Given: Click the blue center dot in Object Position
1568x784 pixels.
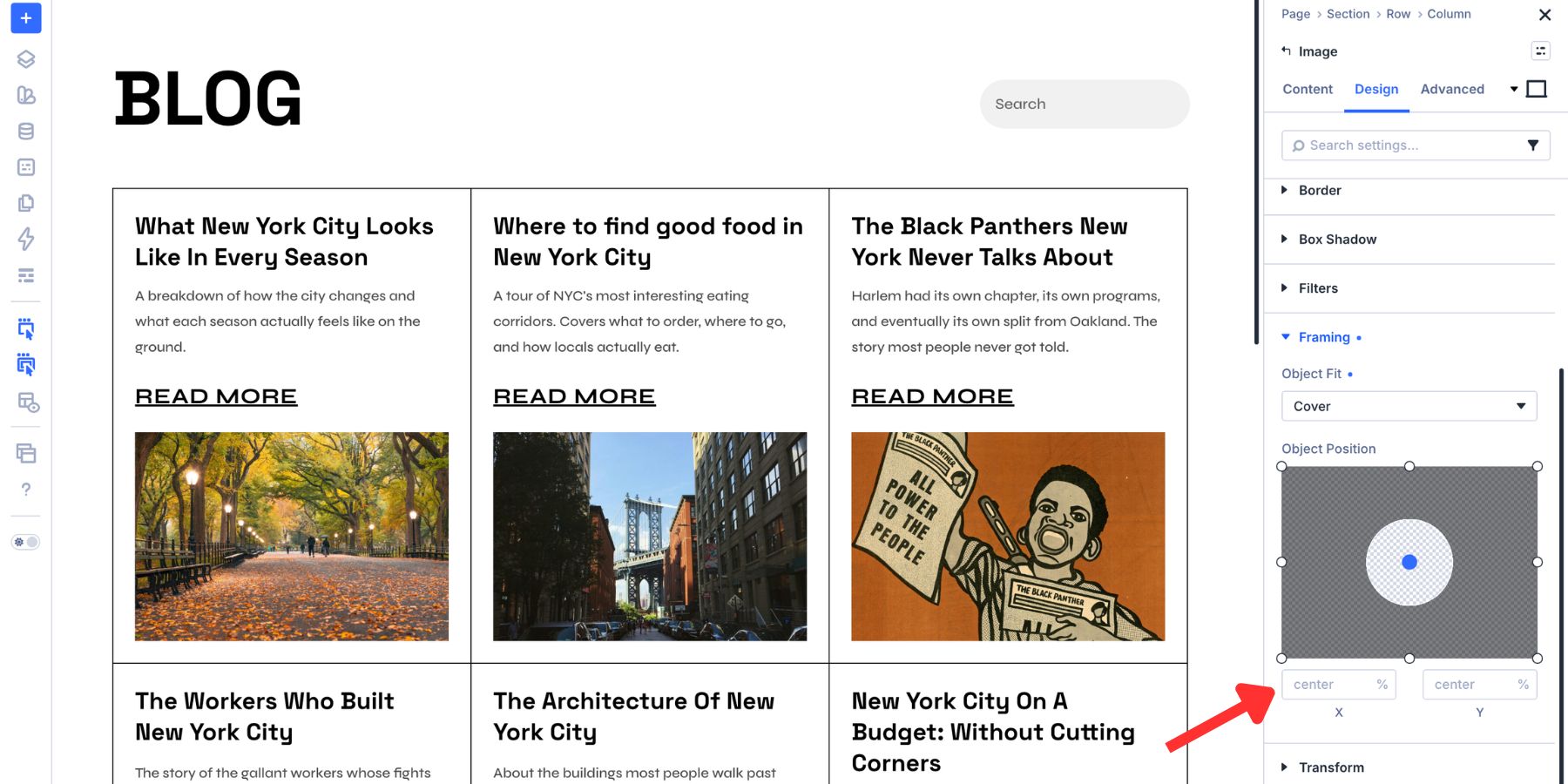Looking at the screenshot, I should click(1409, 562).
